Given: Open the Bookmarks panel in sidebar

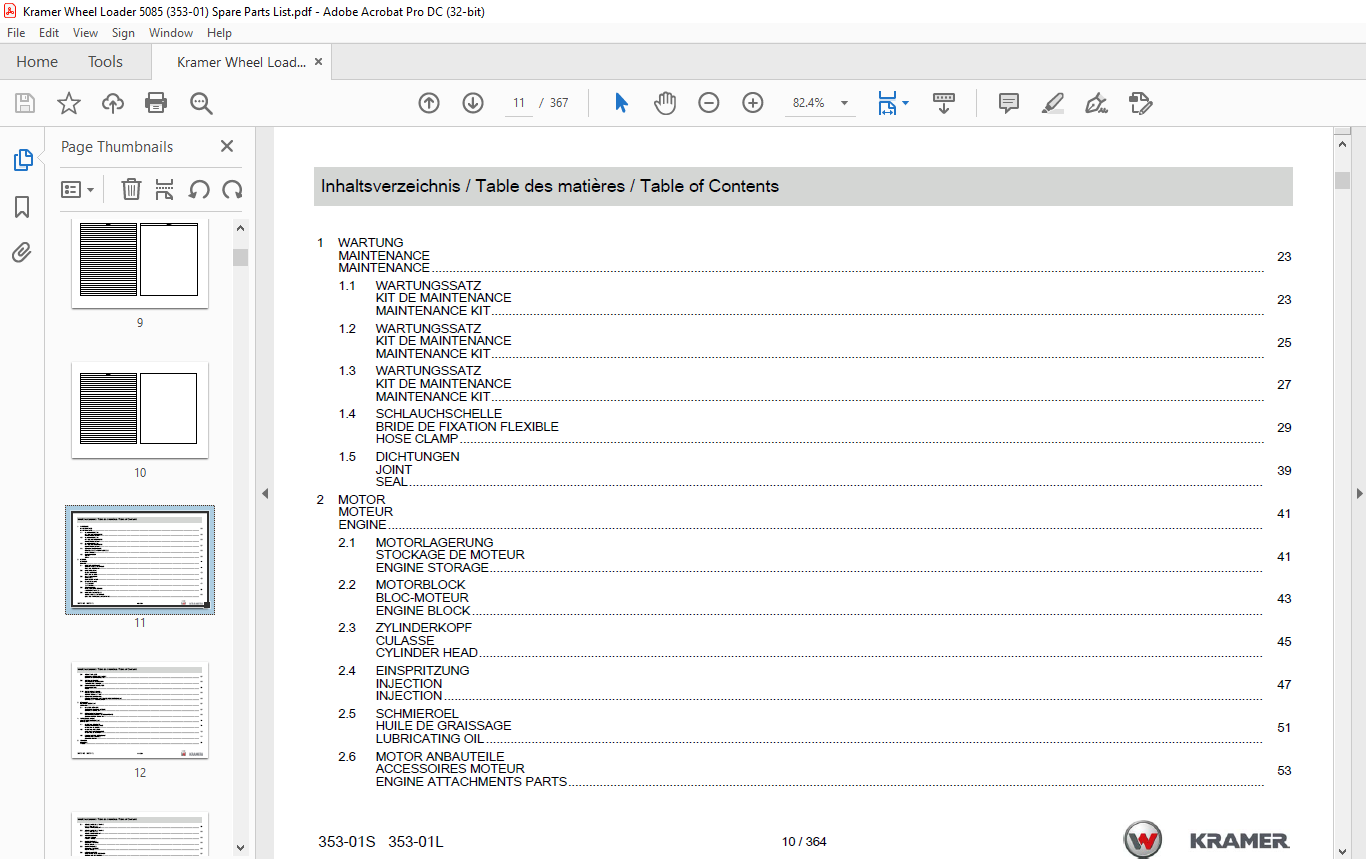Looking at the screenshot, I should (x=22, y=207).
